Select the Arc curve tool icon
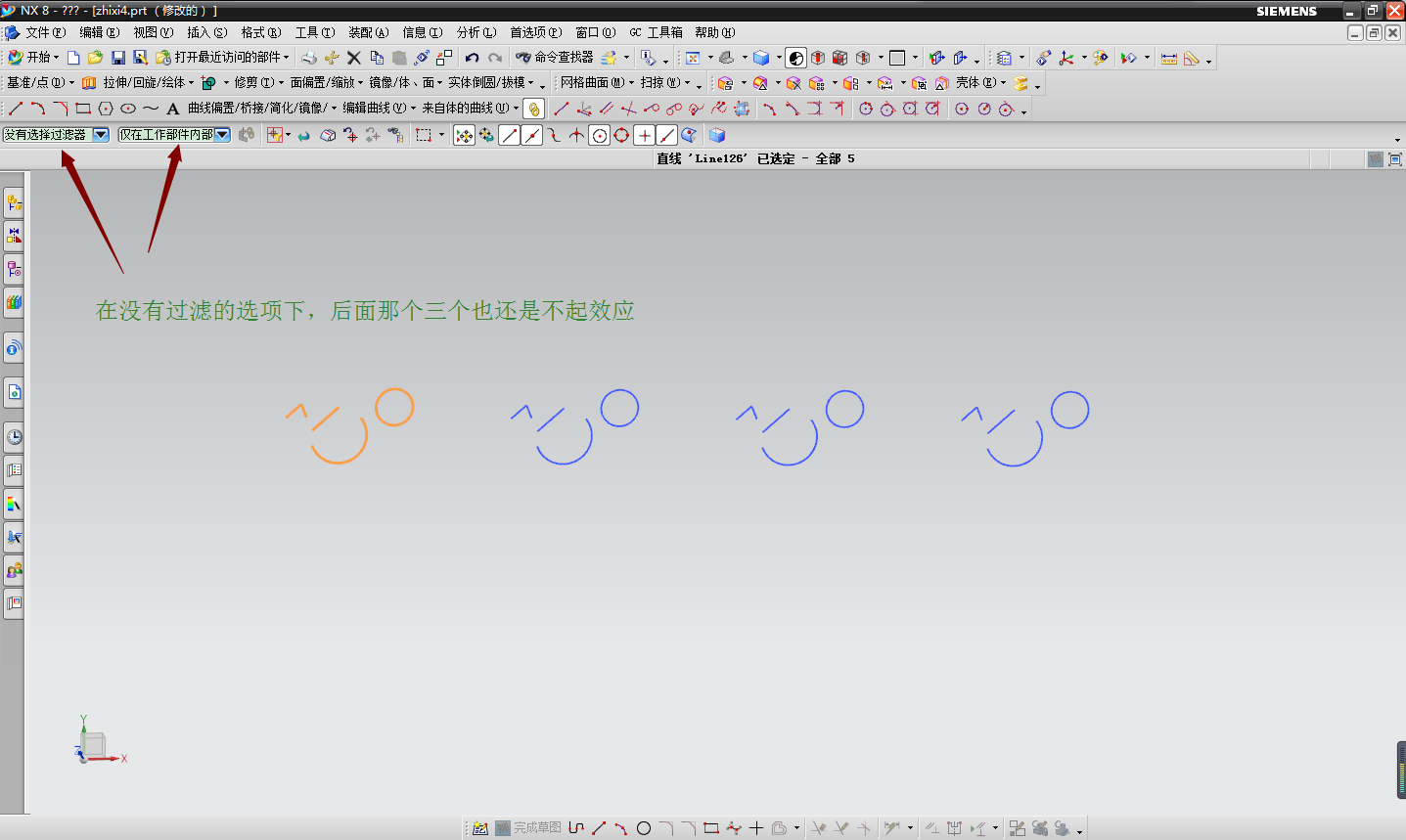This screenshot has width=1406, height=840. (x=37, y=109)
